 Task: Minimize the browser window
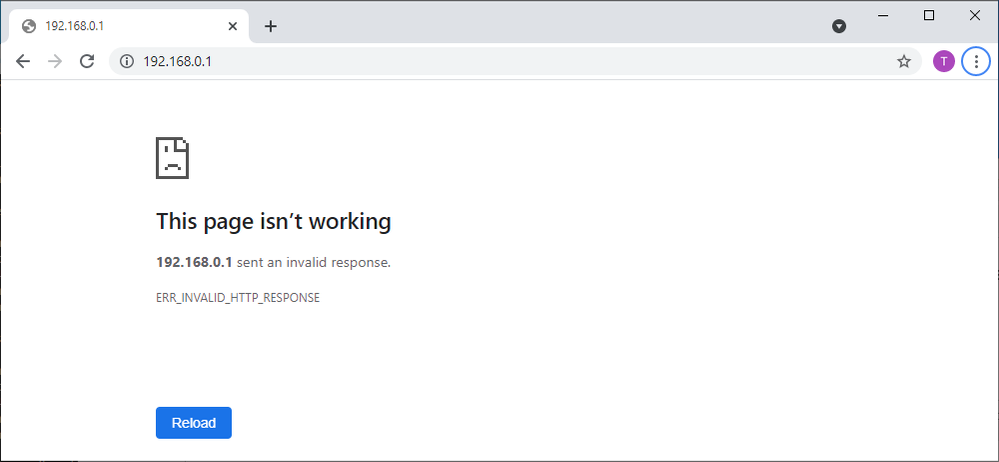point(883,15)
